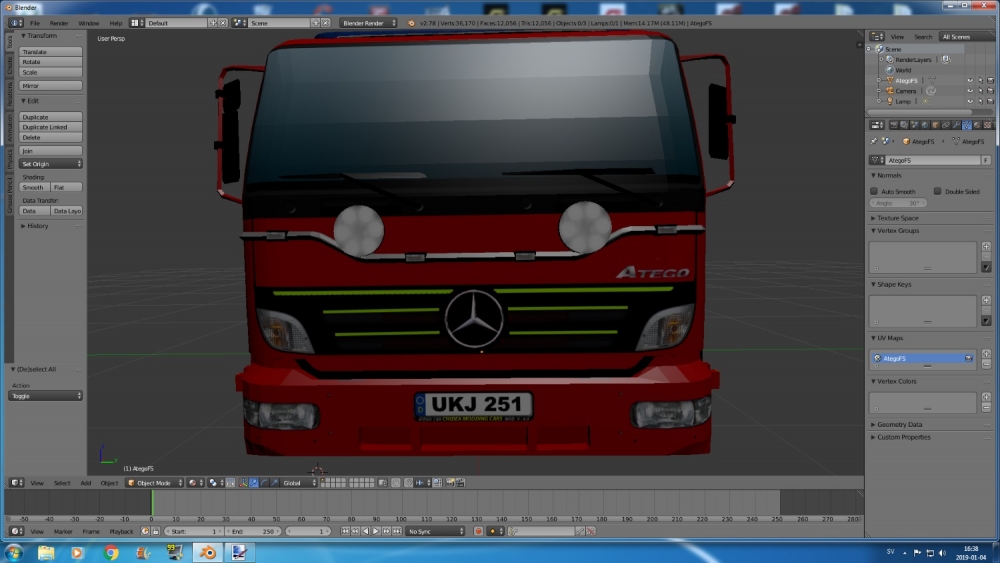This screenshot has width=1000, height=563.
Task: Click the add UV map plus icon
Action: (987, 353)
